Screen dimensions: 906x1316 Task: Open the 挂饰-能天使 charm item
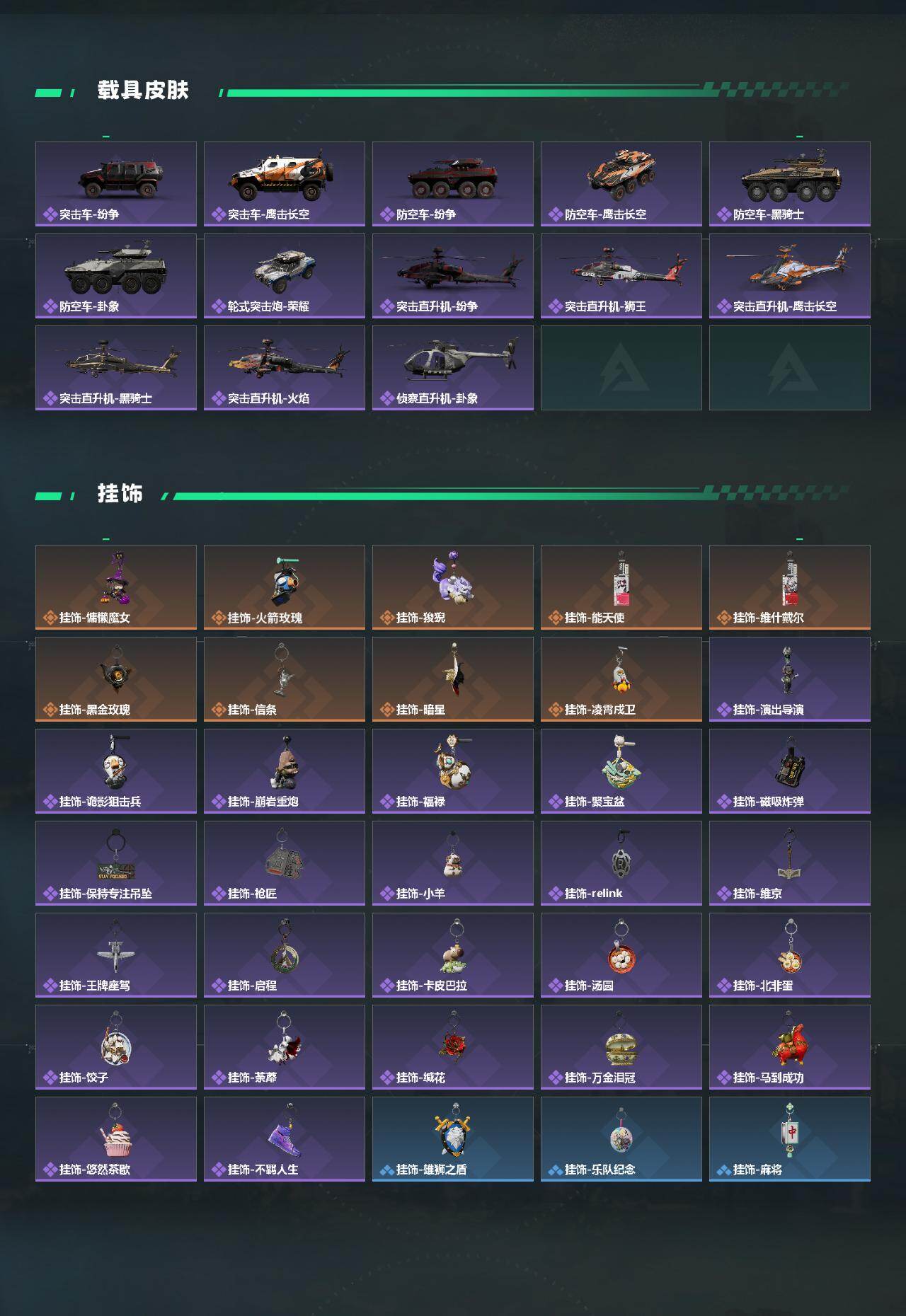[x=621, y=587]
